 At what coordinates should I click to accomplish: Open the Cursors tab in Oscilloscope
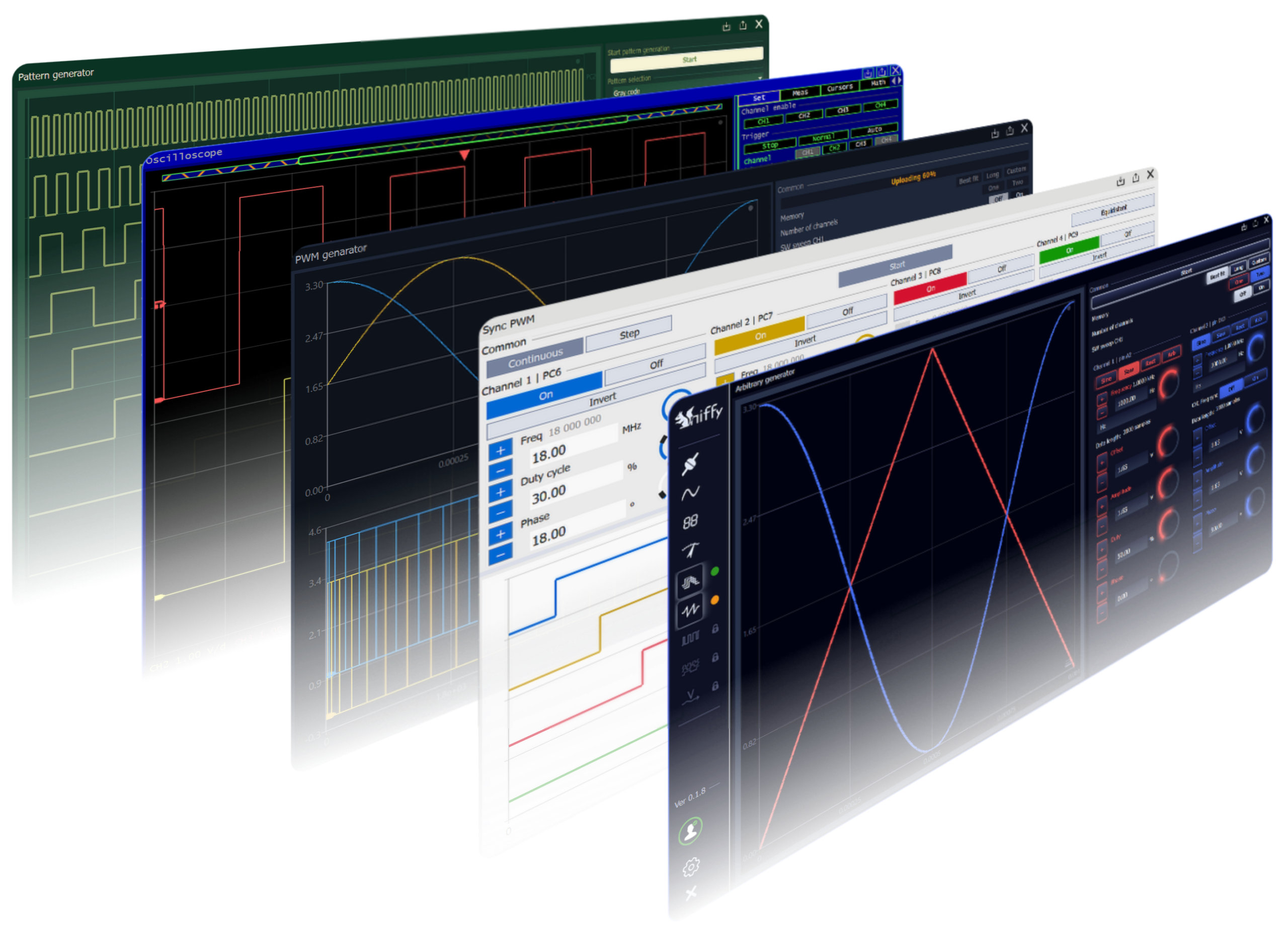pos(839,88)
